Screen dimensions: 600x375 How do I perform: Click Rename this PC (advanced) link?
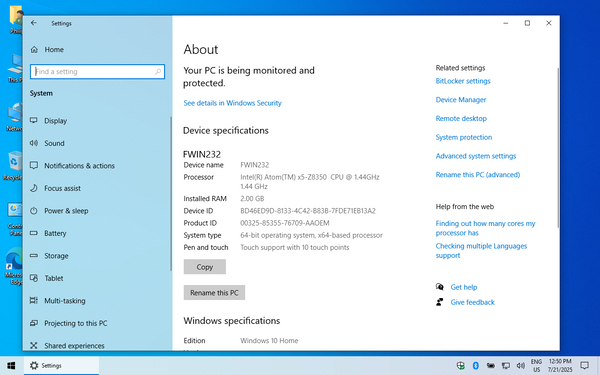click(x=478, y=174)
